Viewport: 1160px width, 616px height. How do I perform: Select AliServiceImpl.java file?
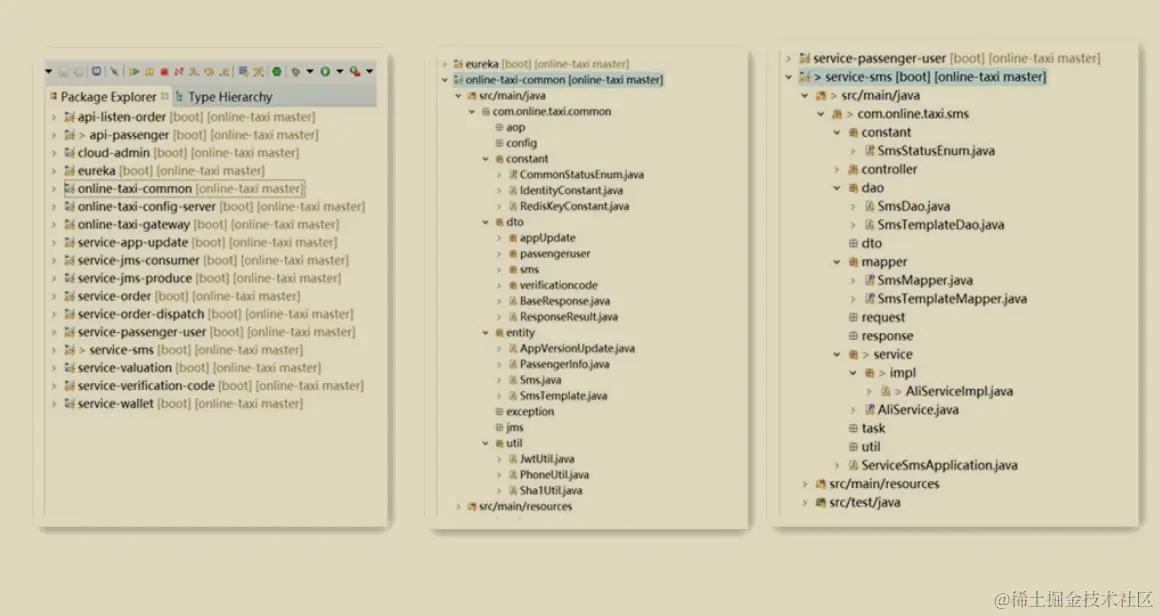tap(959, 391)
